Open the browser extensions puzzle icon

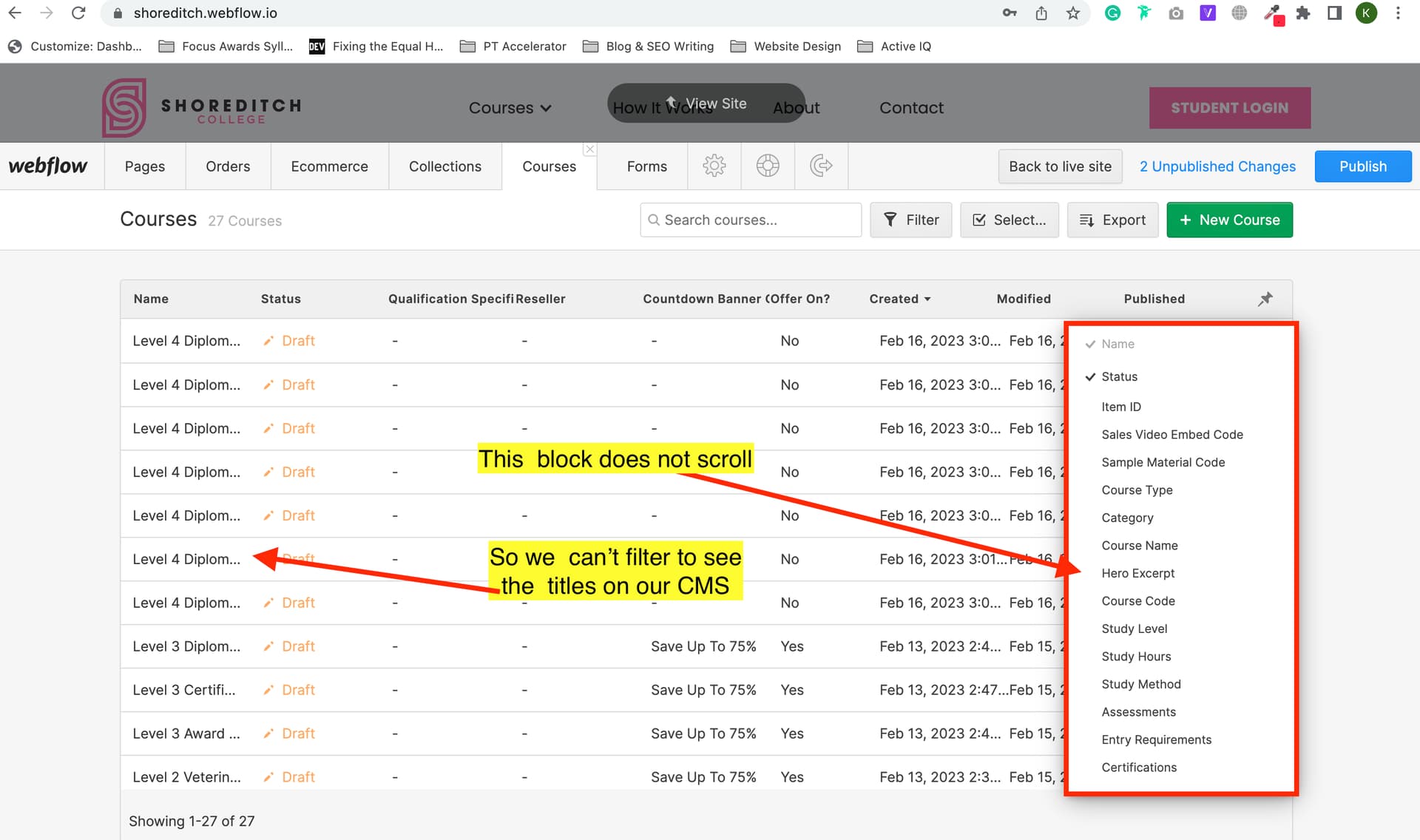[1303, 13]
